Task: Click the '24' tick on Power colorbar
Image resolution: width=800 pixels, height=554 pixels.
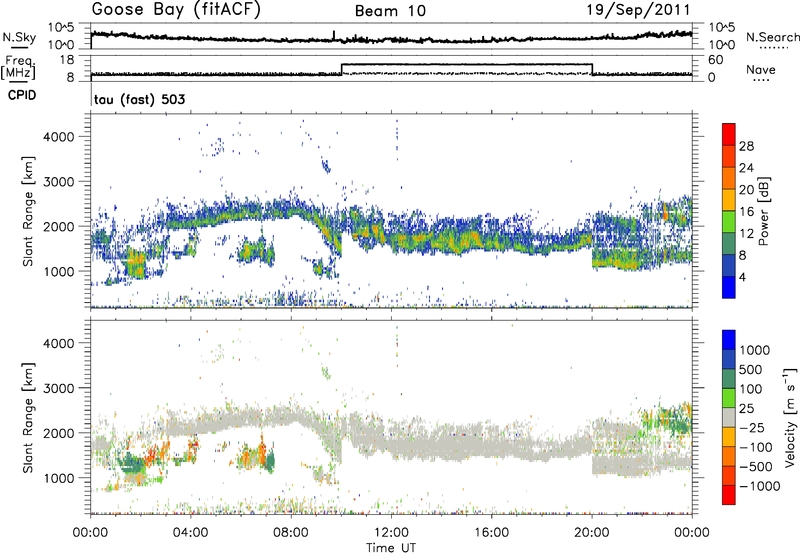Action: [746, 168]
